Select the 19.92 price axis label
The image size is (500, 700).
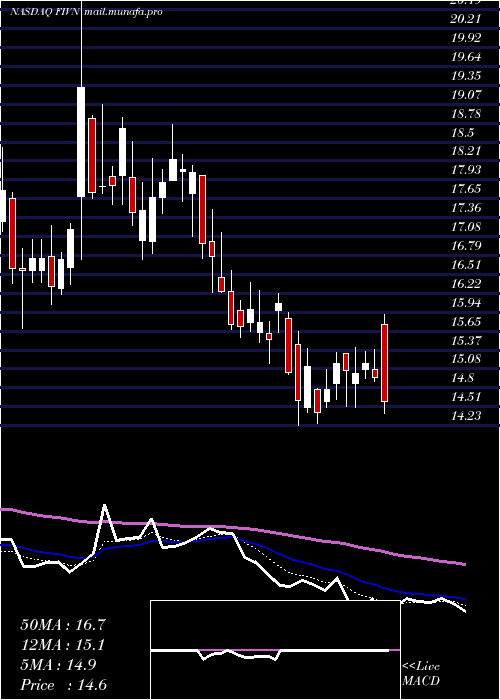coord(466,38)
